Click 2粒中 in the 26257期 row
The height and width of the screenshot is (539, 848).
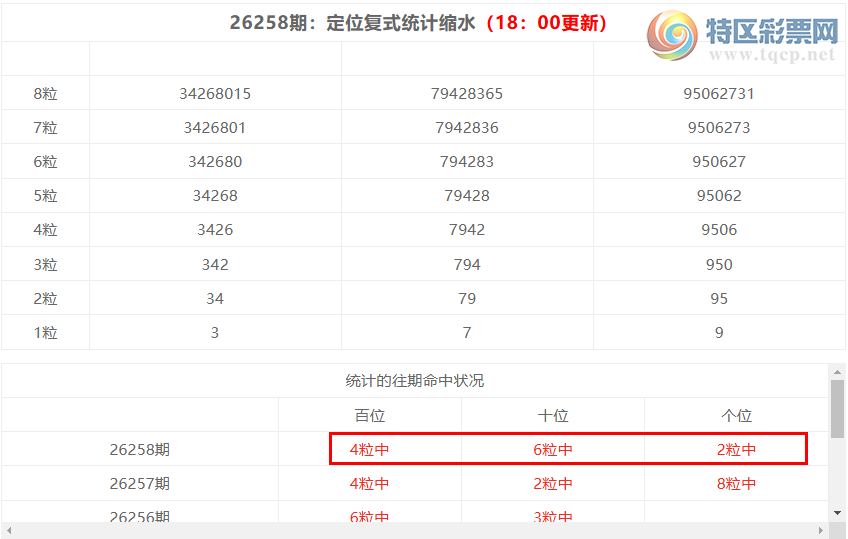click(553, 483)
